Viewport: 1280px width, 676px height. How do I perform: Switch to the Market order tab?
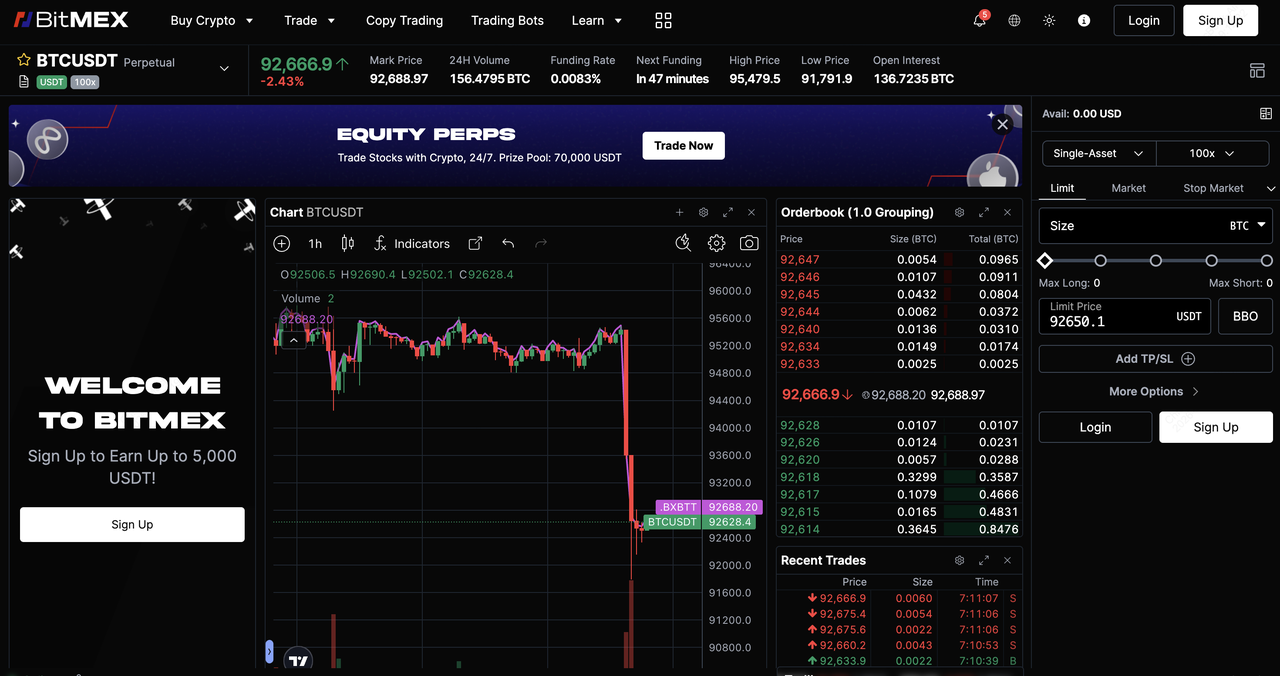(x=1128, y=188)
